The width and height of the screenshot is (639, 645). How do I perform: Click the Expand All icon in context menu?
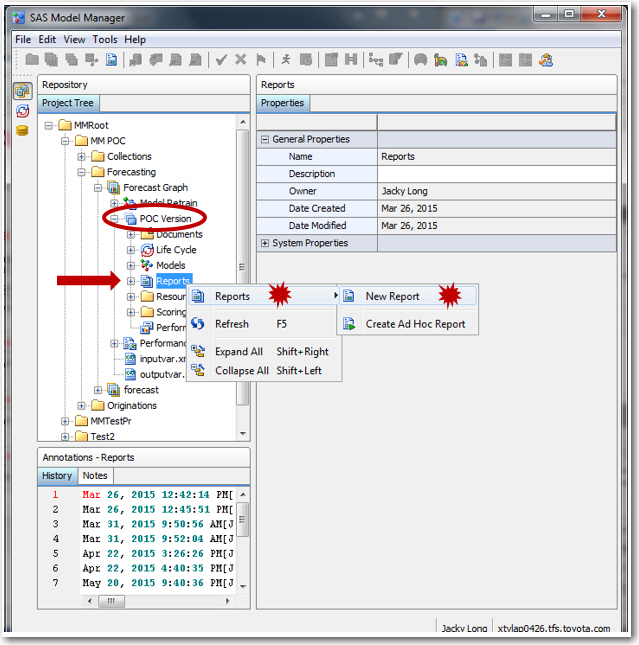198,351
